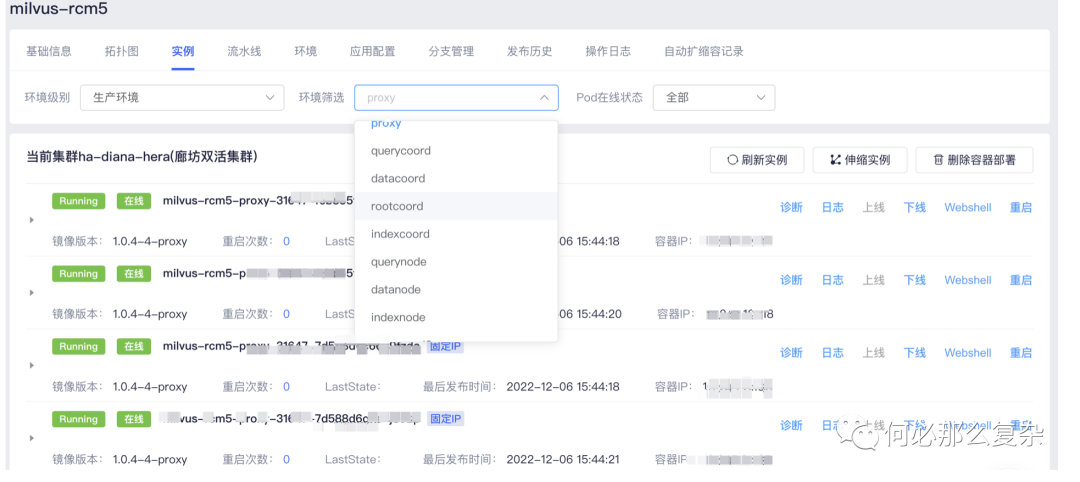The image size is (1080, 482).
Task: Open the 基础信息 tab
Action: point(49,52)
